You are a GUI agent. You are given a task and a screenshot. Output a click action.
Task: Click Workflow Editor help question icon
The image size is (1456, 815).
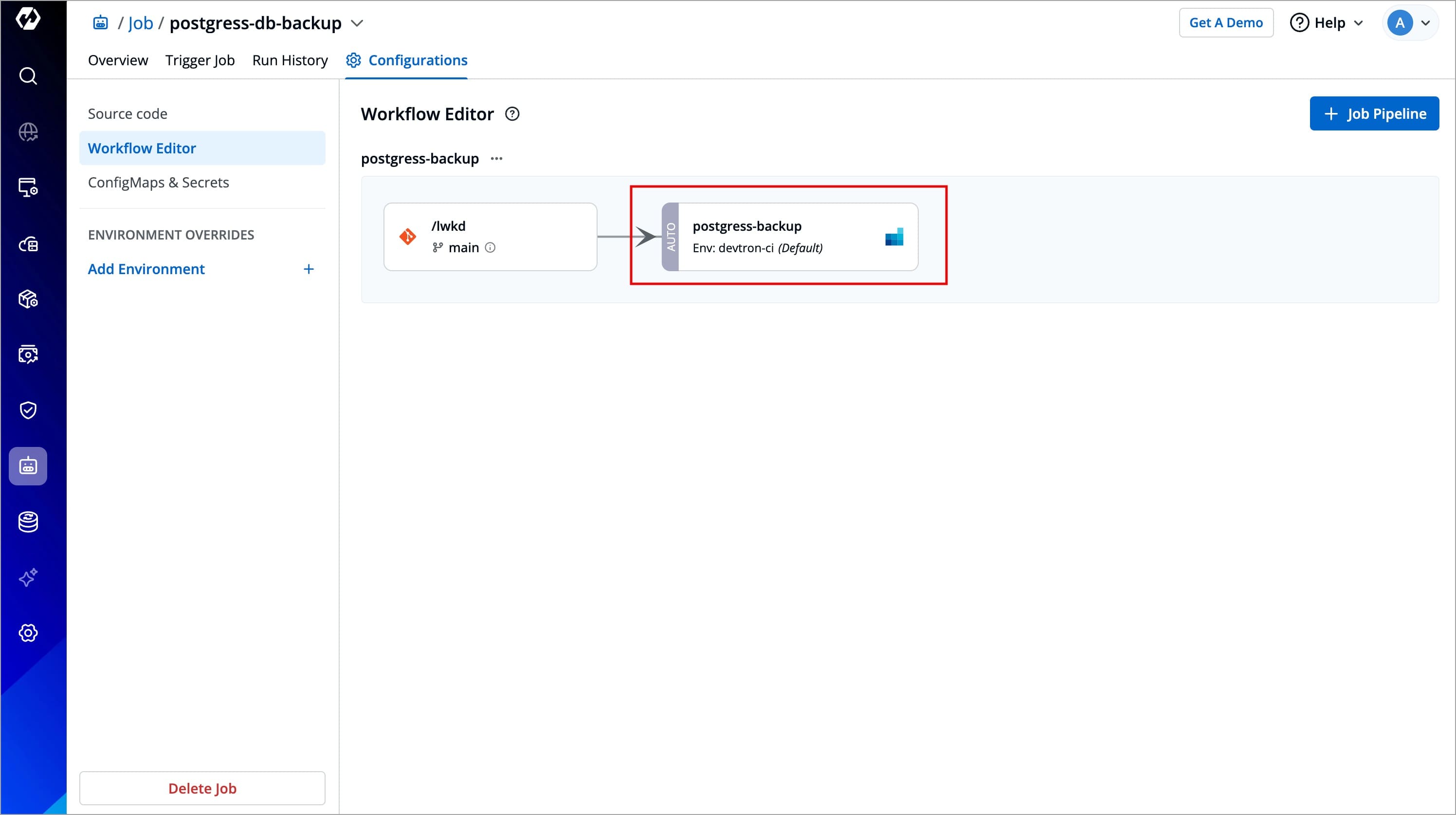pos(512,114)
